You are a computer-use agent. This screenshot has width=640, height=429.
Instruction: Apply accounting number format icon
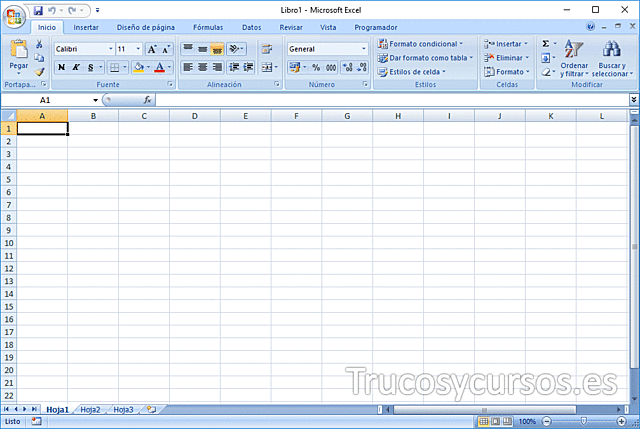[294, 67]
